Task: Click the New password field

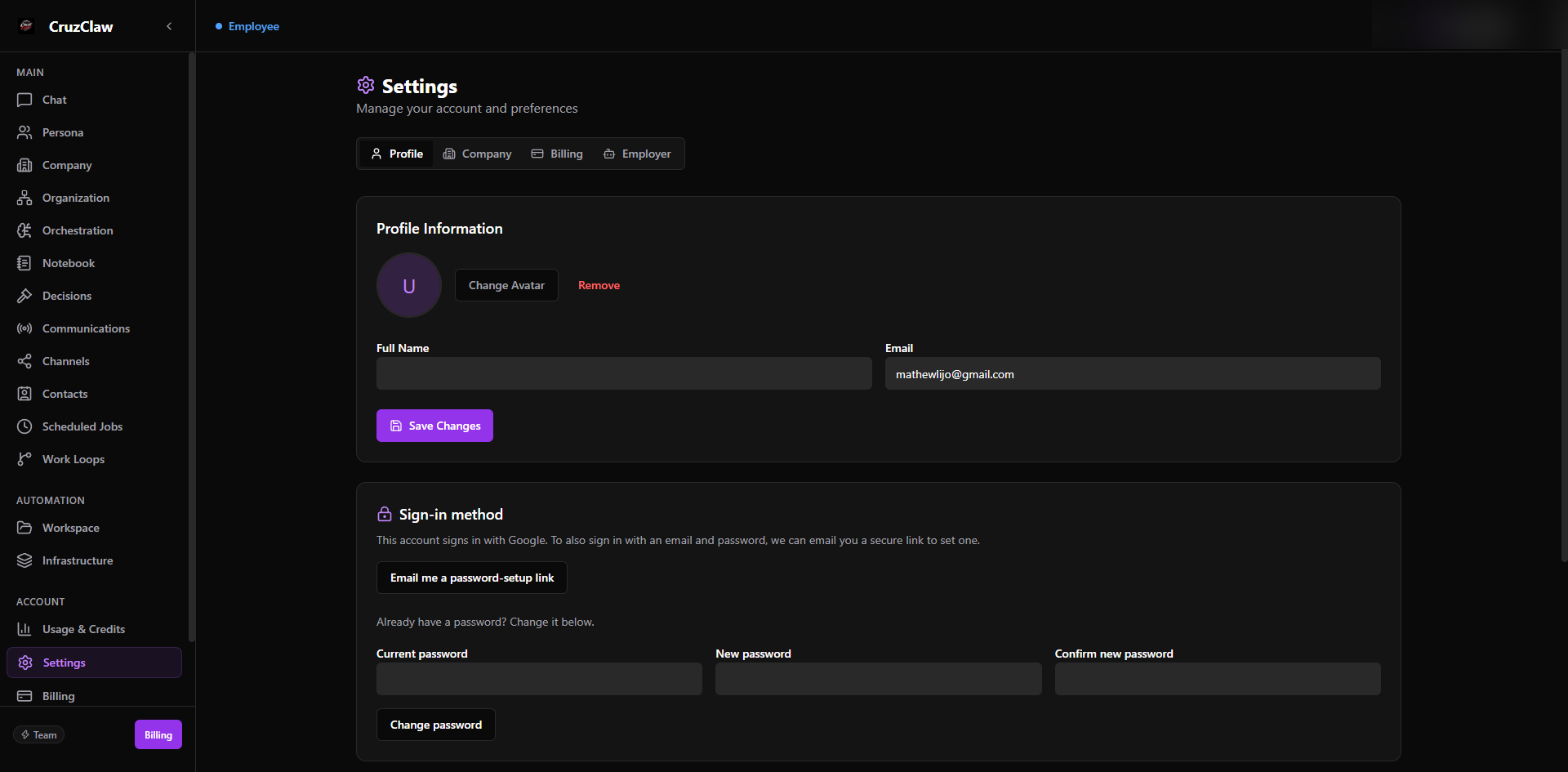Action: [x=879, y=679]
